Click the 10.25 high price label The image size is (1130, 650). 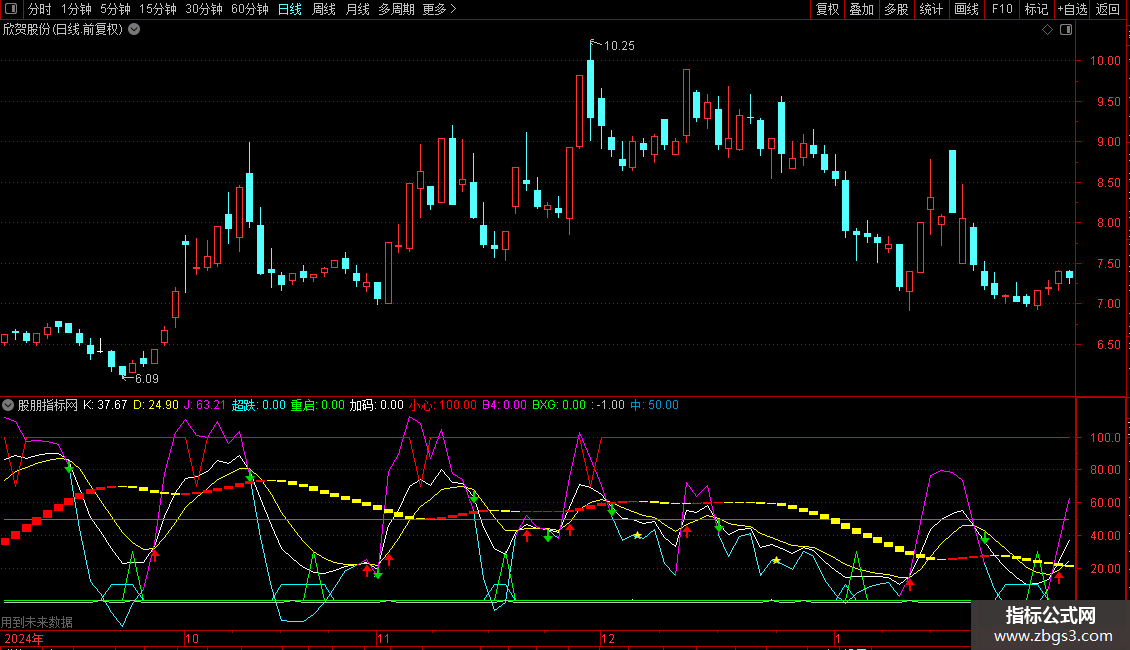tap(619, 45)
